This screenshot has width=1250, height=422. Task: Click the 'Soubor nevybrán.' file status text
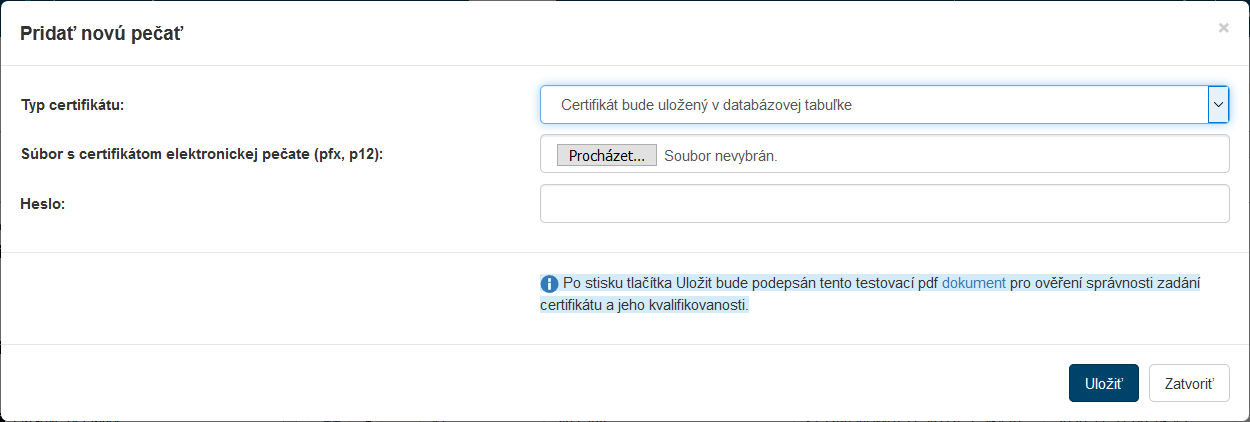click(720, 156)
